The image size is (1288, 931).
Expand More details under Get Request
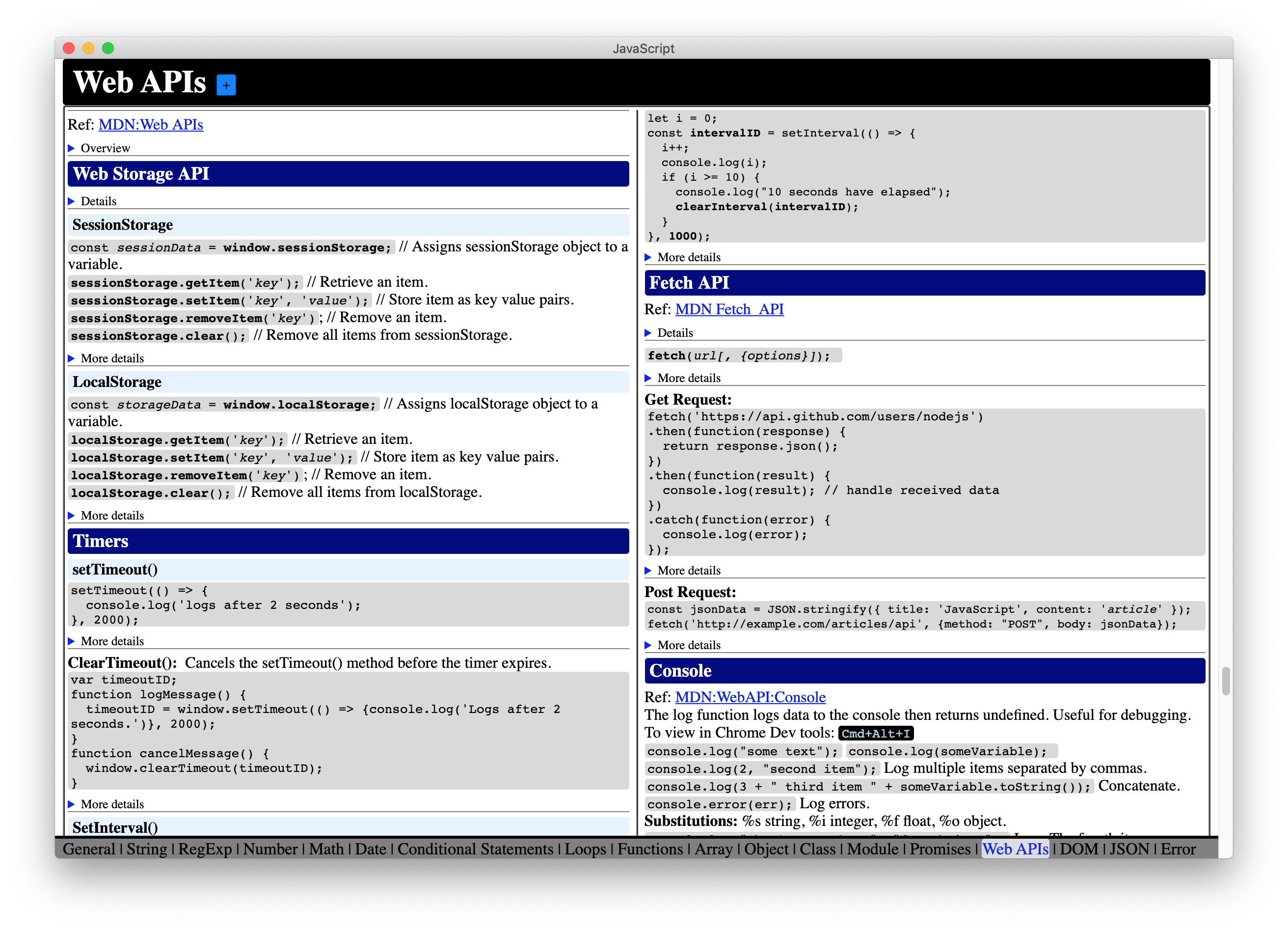(x=648, y=571)
